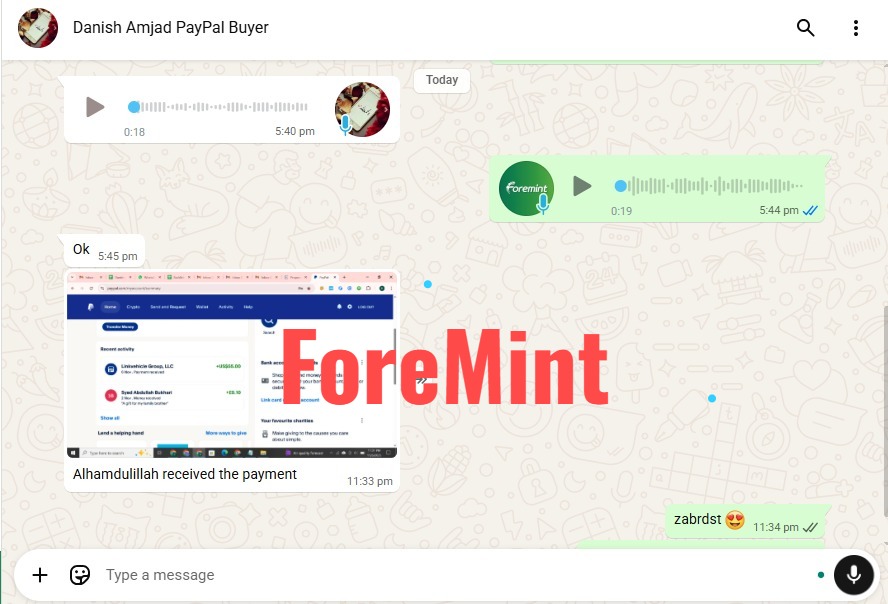Seek on the 0:18 voice message waveform
The width and height of the screenshot is (888, 604).
[x=219, y=107]
